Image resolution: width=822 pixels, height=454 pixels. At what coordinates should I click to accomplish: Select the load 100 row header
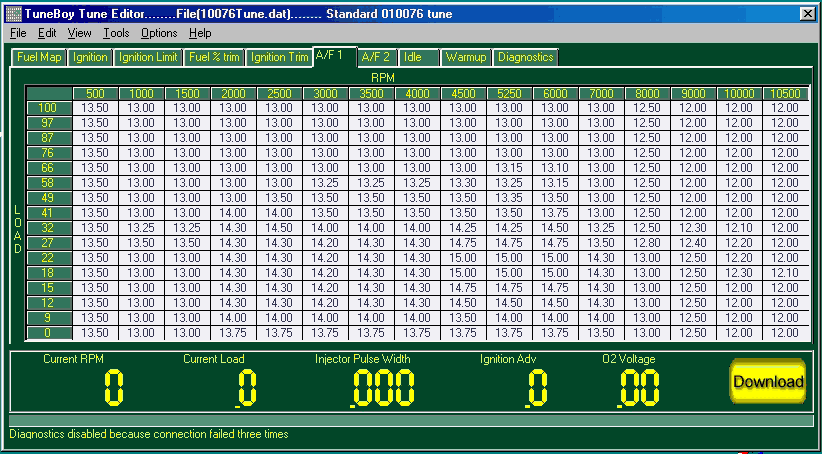point(49,108)
